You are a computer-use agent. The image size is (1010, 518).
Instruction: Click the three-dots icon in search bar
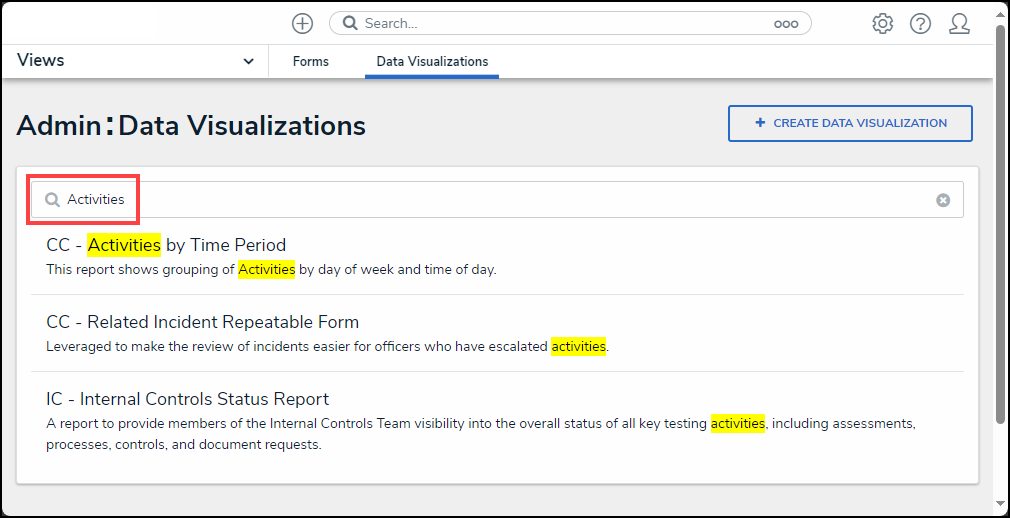786,24
